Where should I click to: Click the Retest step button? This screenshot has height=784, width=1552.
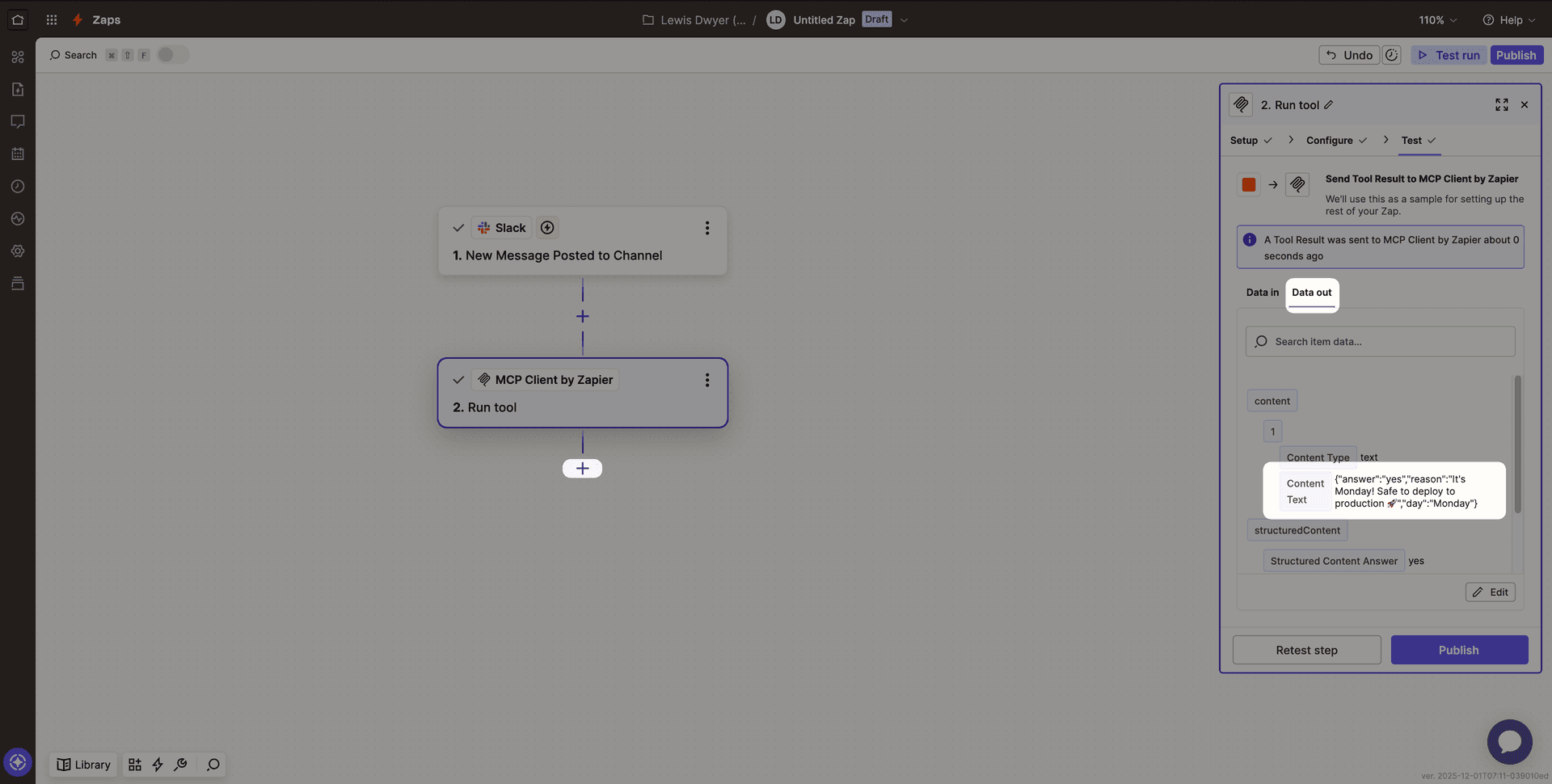click(x=1306, y=650)
